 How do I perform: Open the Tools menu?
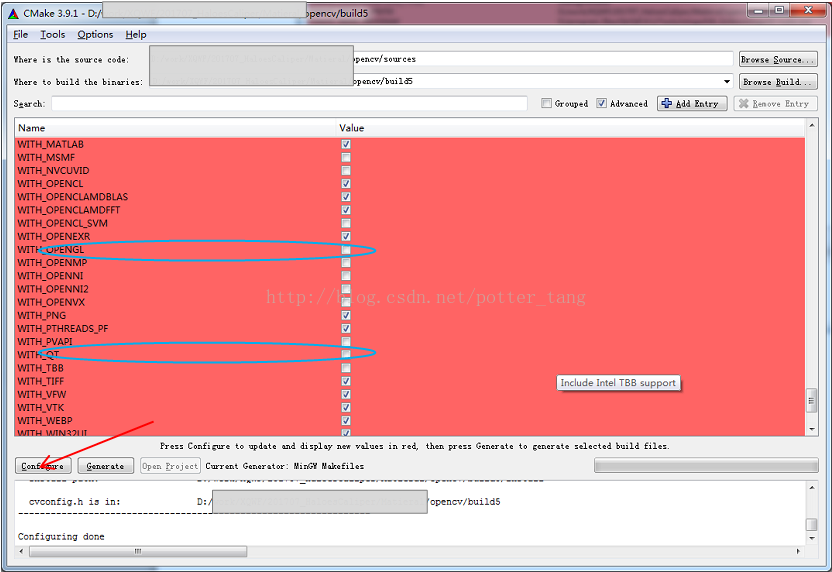[53, 34]
